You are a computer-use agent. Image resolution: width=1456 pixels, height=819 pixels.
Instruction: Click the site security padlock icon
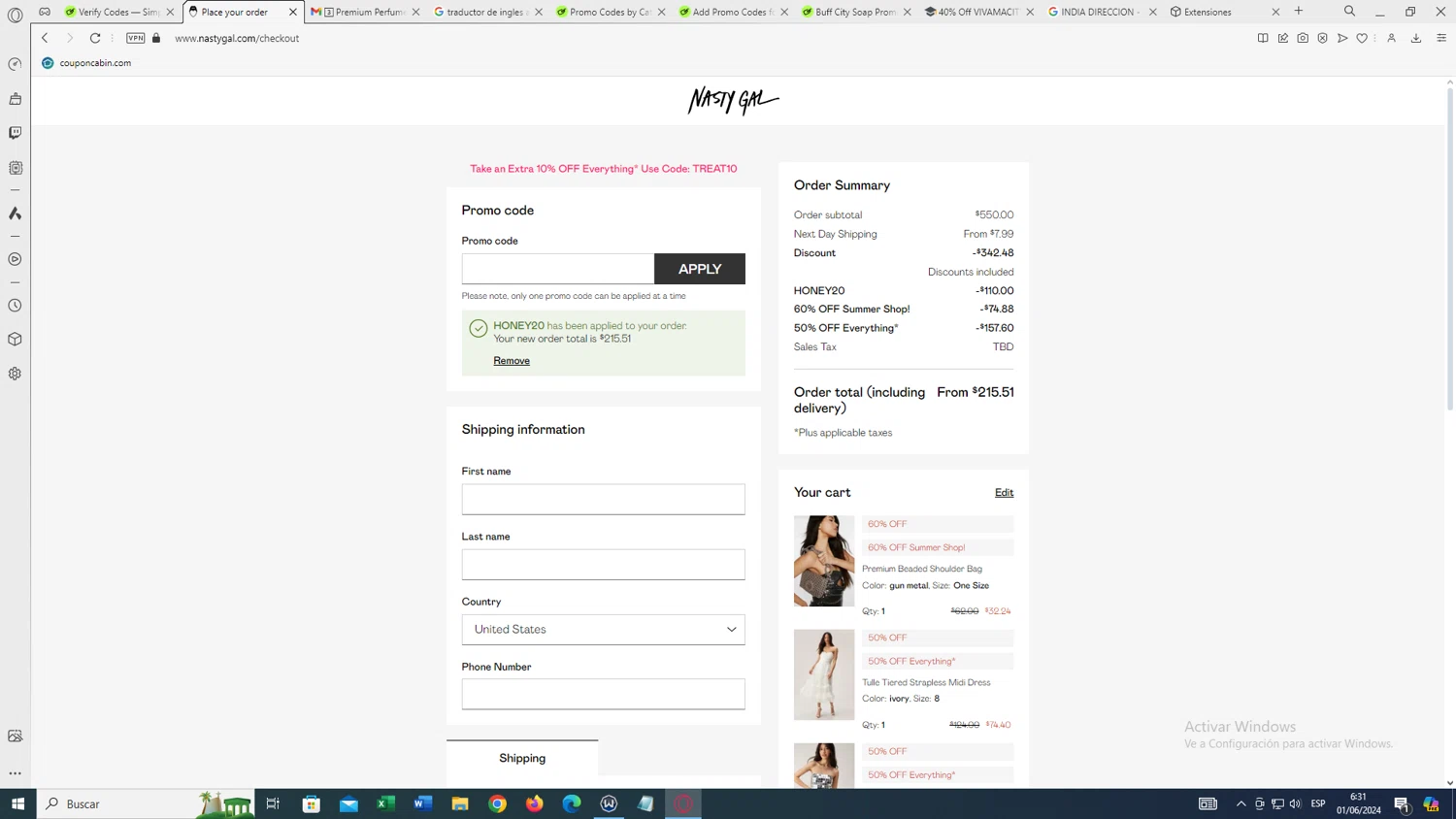[156, 38]
